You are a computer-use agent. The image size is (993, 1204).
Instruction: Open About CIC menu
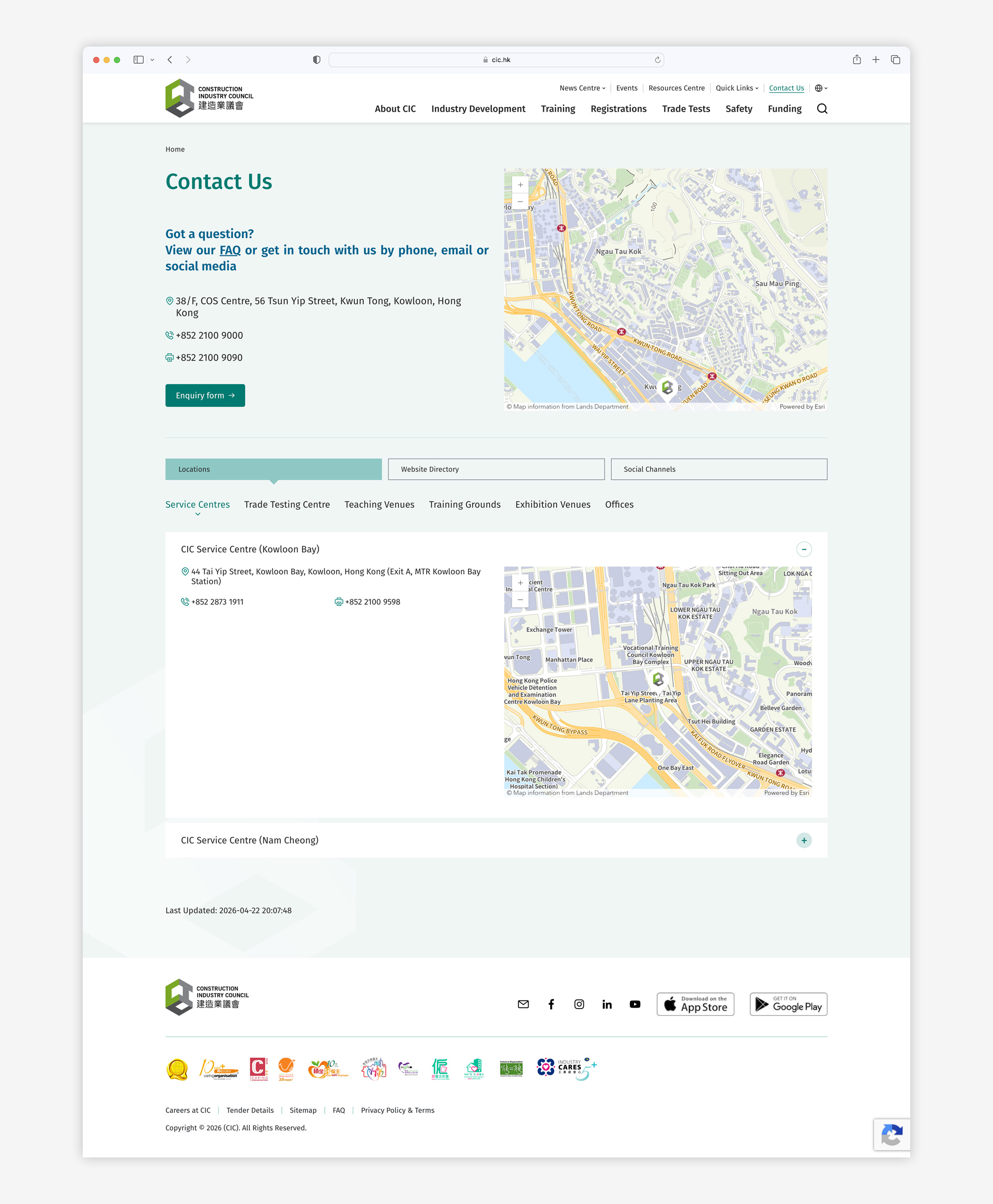click(x=395, y=109)
